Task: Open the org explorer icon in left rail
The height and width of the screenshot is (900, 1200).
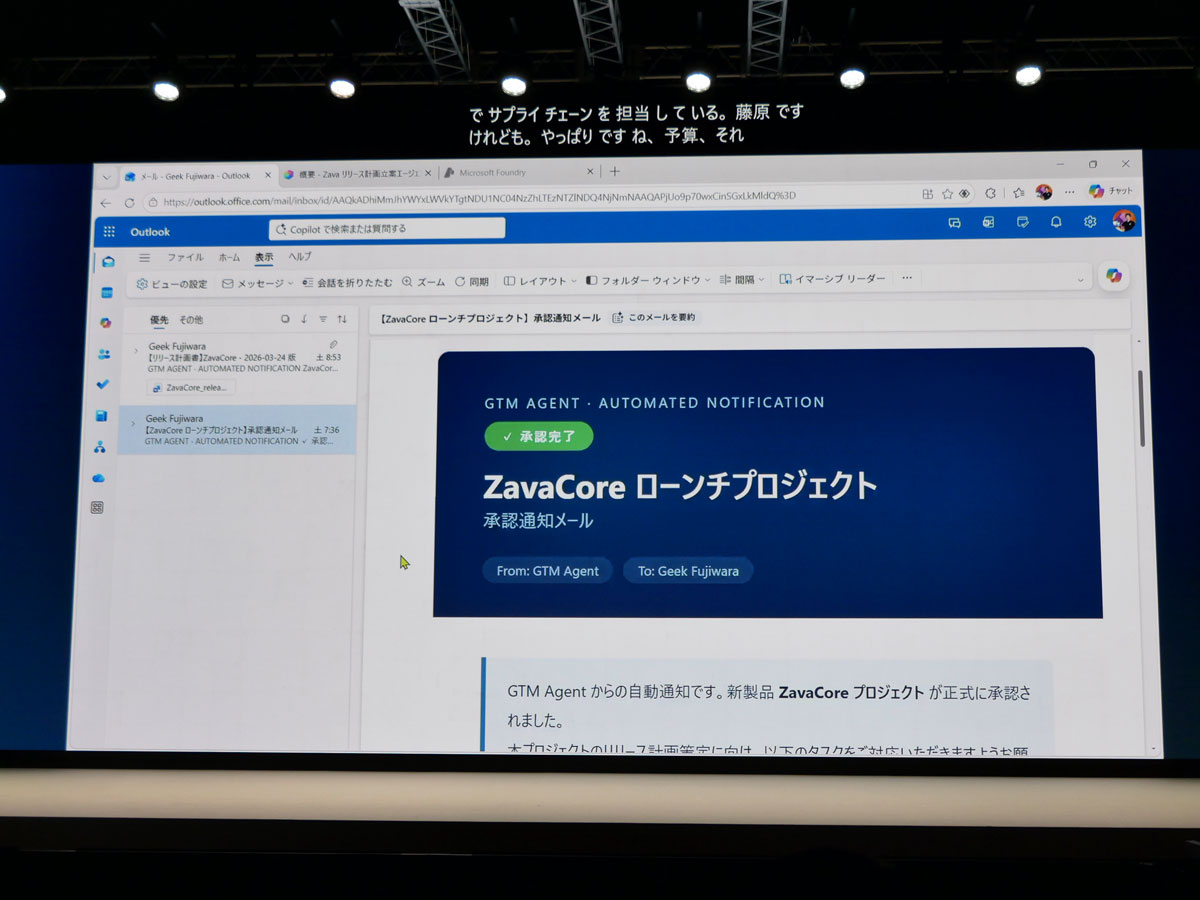Action: pyautogui.click(x=99, y=446)
